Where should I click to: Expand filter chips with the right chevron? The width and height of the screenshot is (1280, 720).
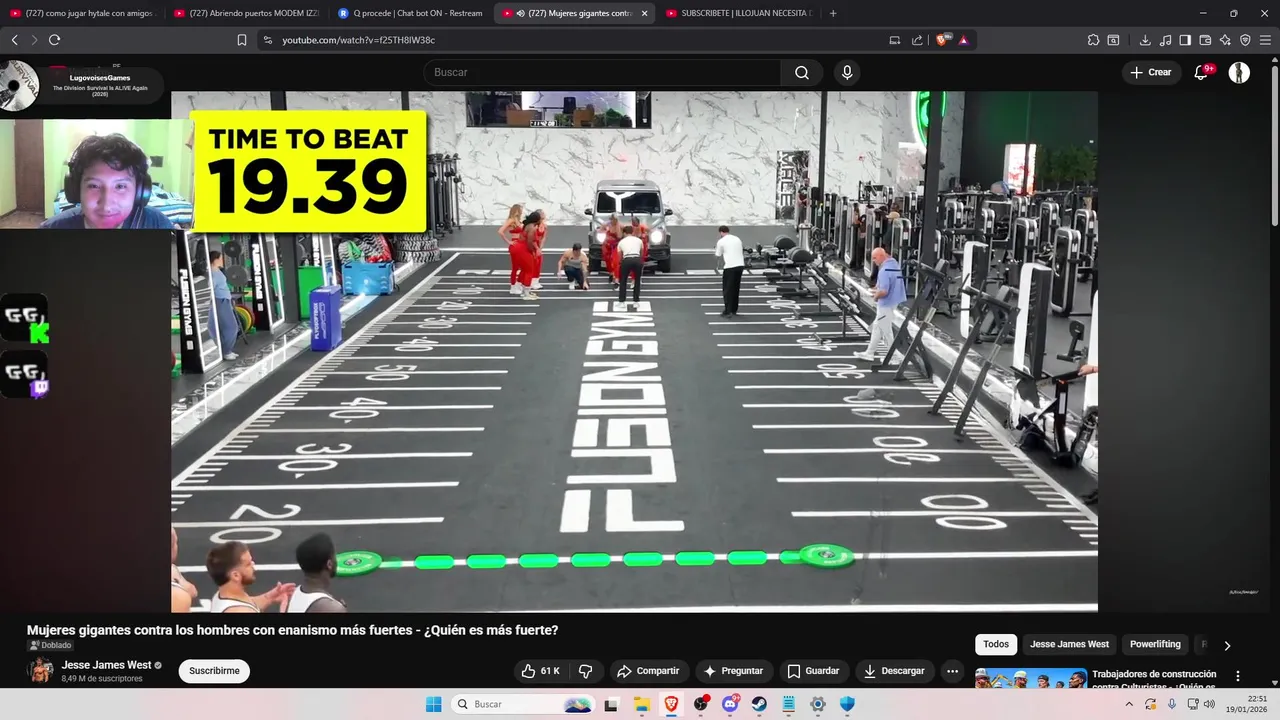[1227, 645]
